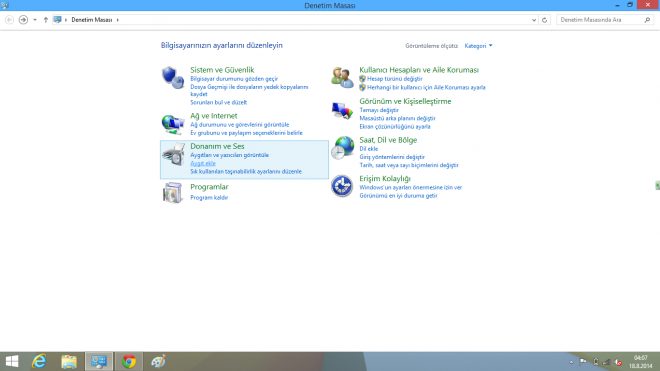The image size is (660, 371).
Task: Click Görünümü en iyi duruma getir link
Action: click(x=398, y=196)
